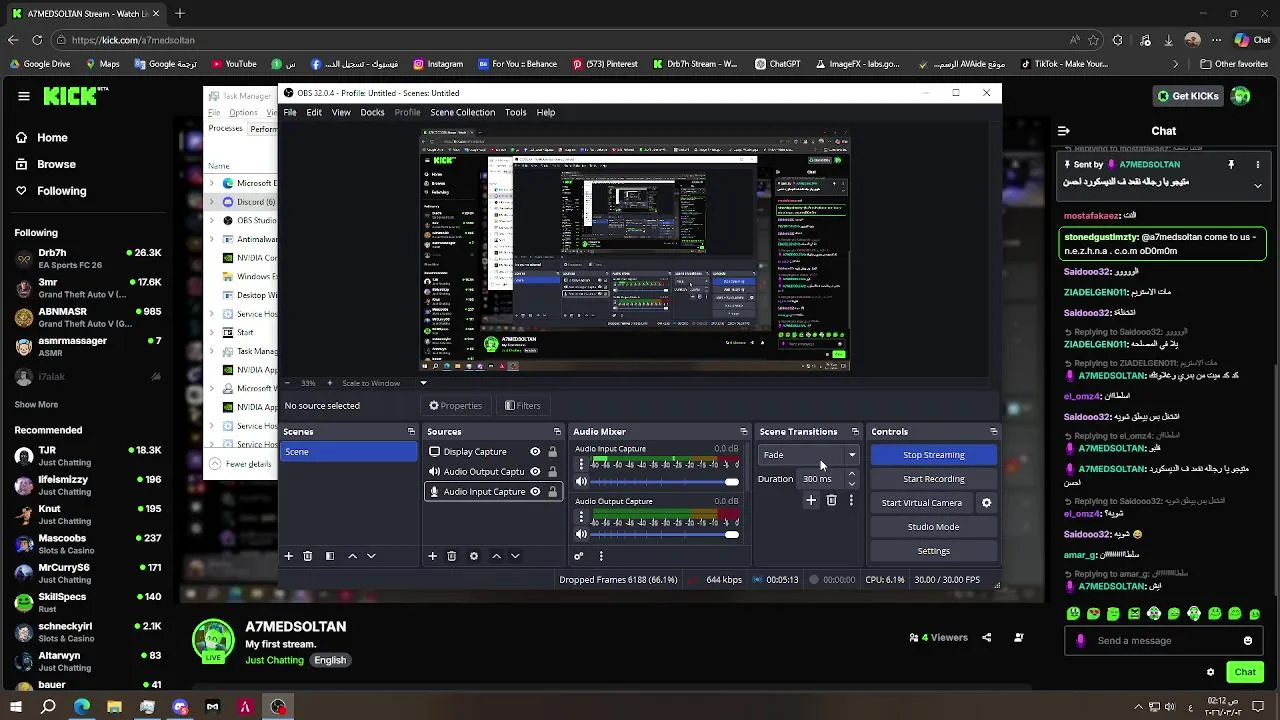Toggle visibility of Audio Output Capture source
The image size is (1280, 720).
(535, 472)
